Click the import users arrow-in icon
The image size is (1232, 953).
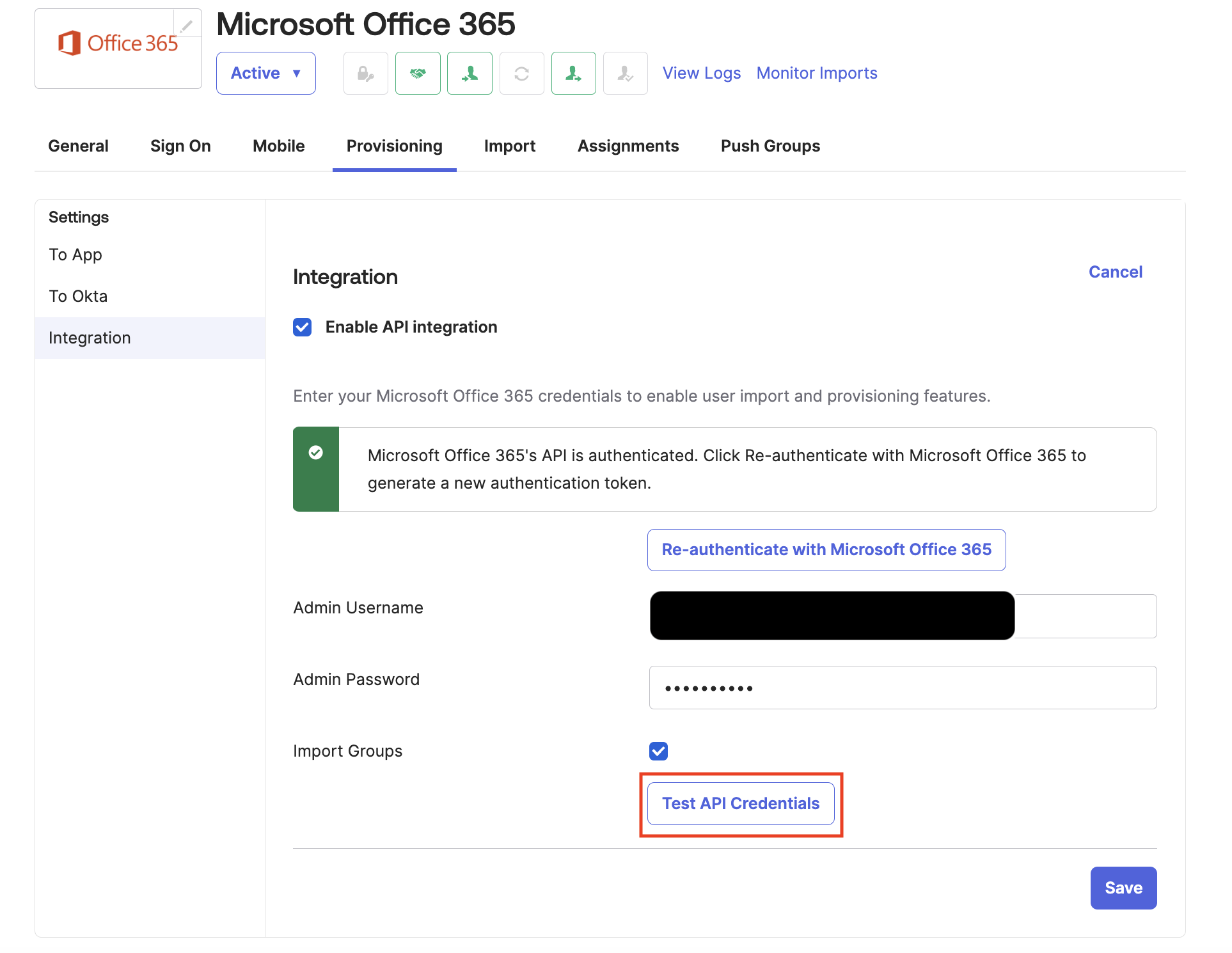tap(470, 74)
